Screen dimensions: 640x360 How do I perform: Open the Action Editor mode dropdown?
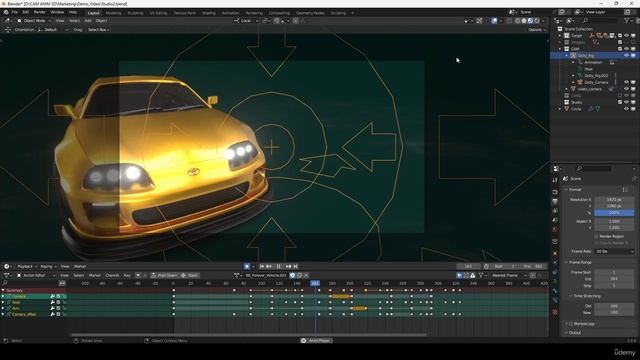pyautogui.click(x=36, y=276)
